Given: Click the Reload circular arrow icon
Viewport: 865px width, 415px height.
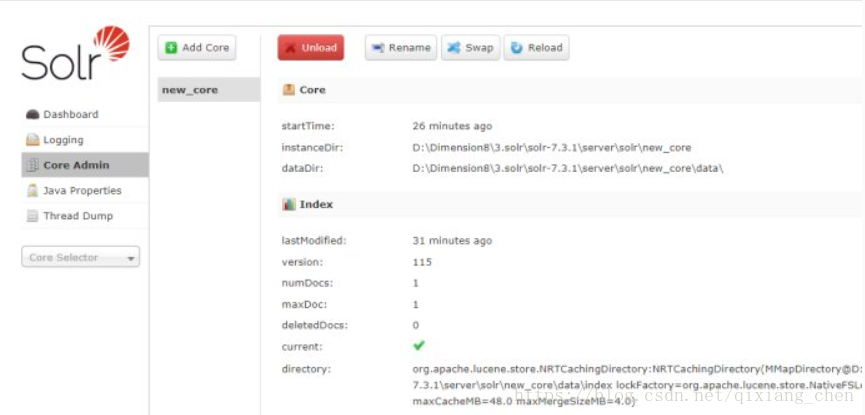Looking at the screenshot, I should 516,48.
